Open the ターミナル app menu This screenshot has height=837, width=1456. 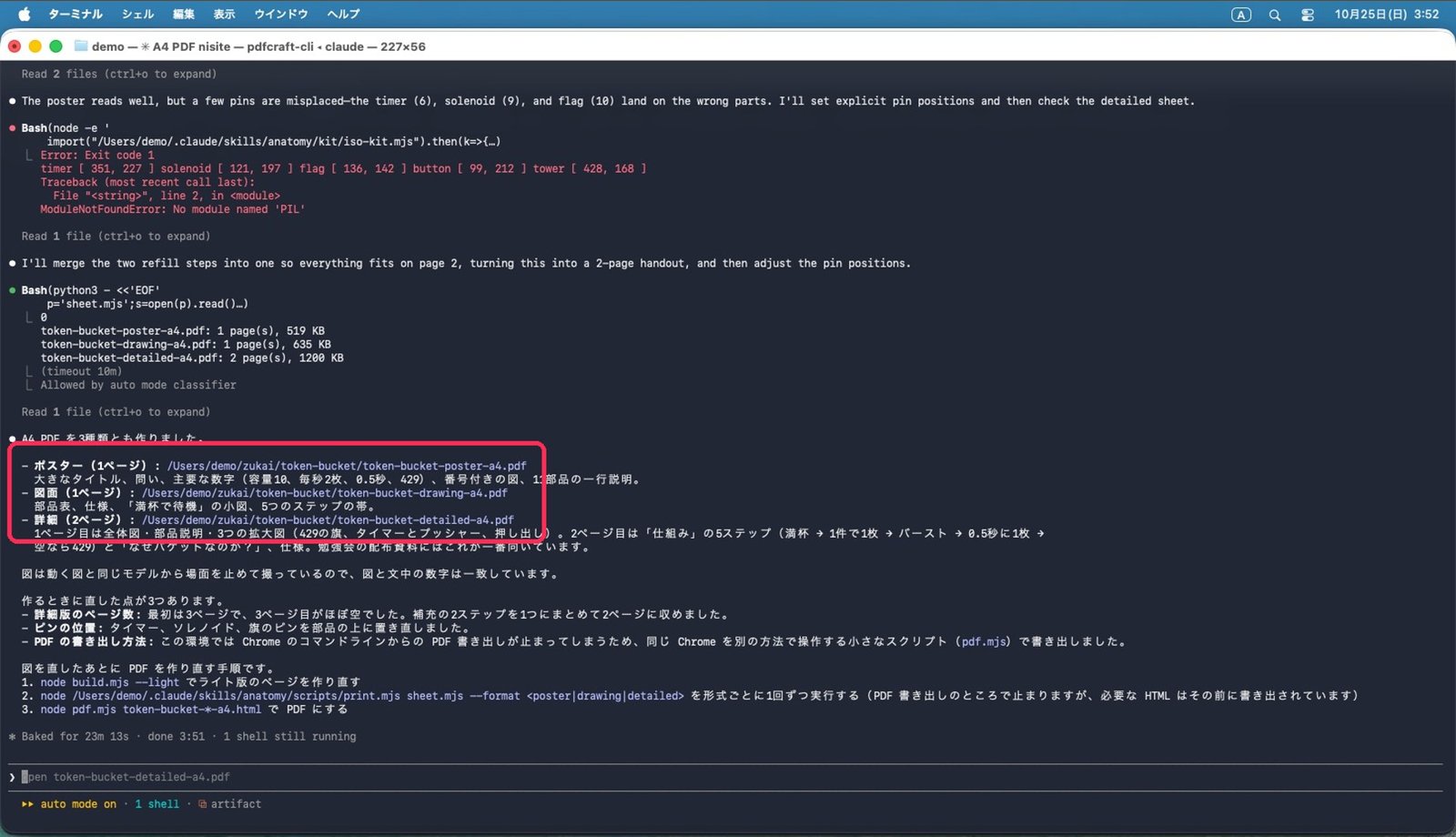click(75, 15)
